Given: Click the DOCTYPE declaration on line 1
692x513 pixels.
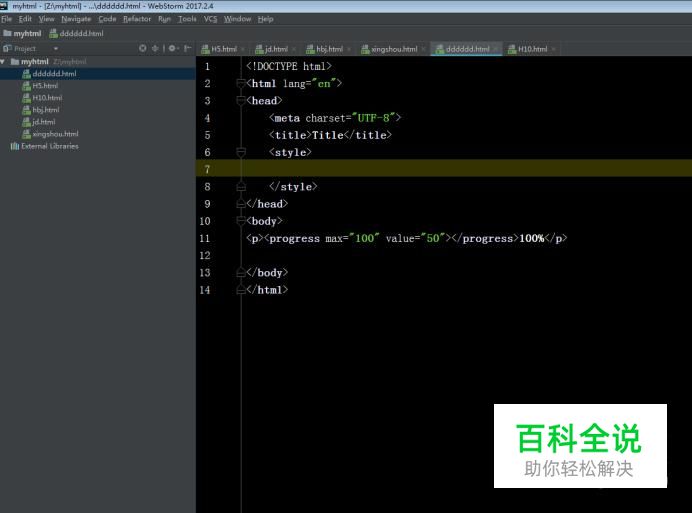Looking at the screenshot, I should tap(289, 66).
